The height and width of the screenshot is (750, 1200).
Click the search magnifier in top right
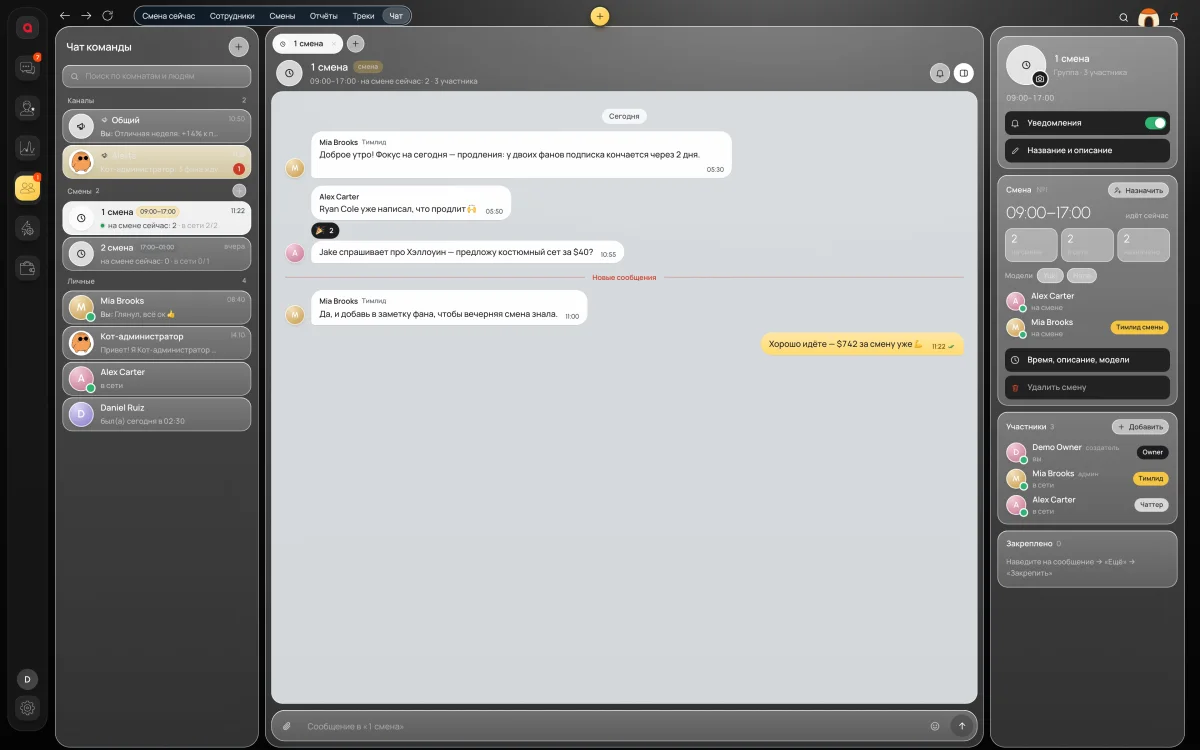click(x=1124, y=17)
